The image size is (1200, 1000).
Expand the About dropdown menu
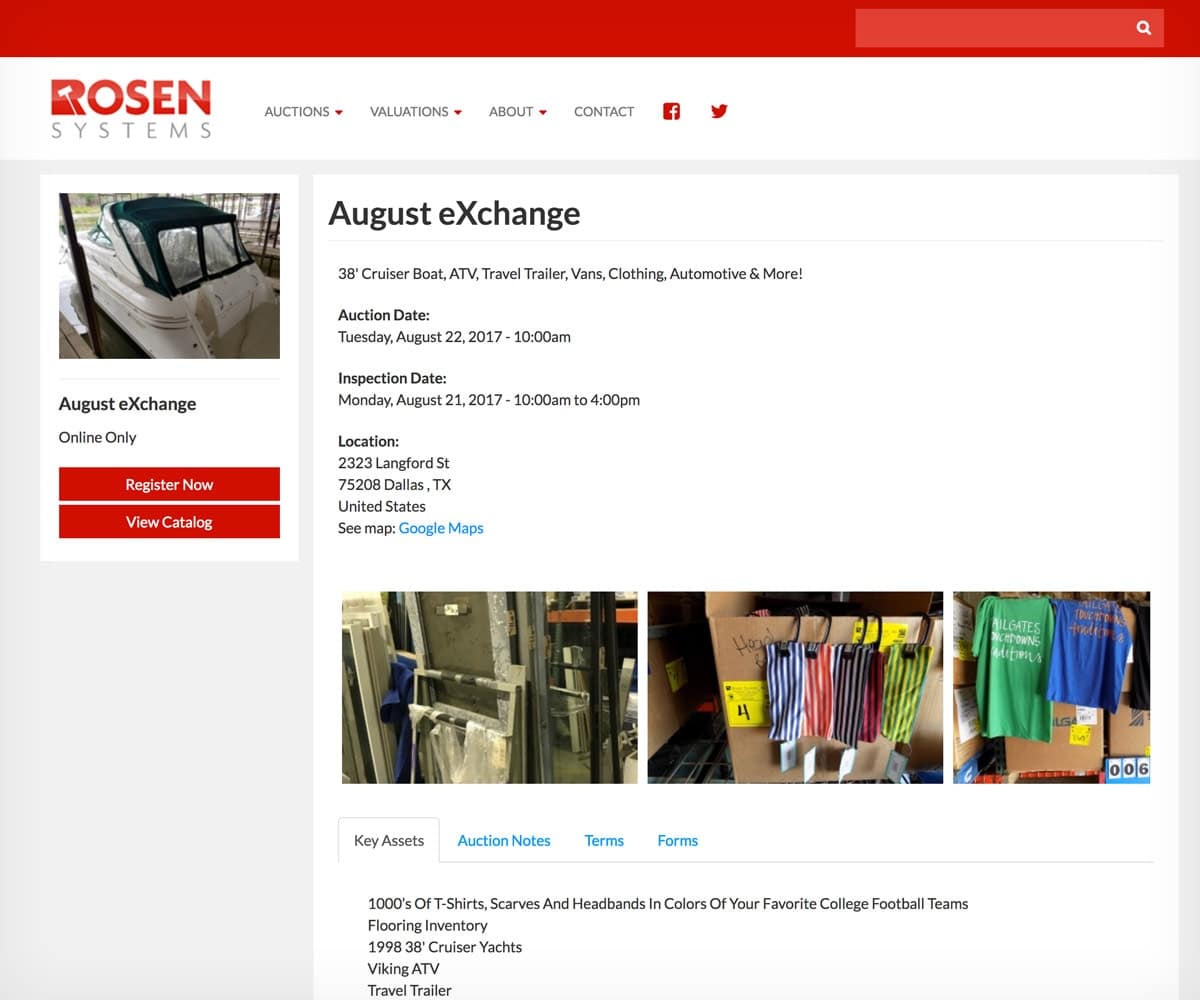tap(518, 111)
